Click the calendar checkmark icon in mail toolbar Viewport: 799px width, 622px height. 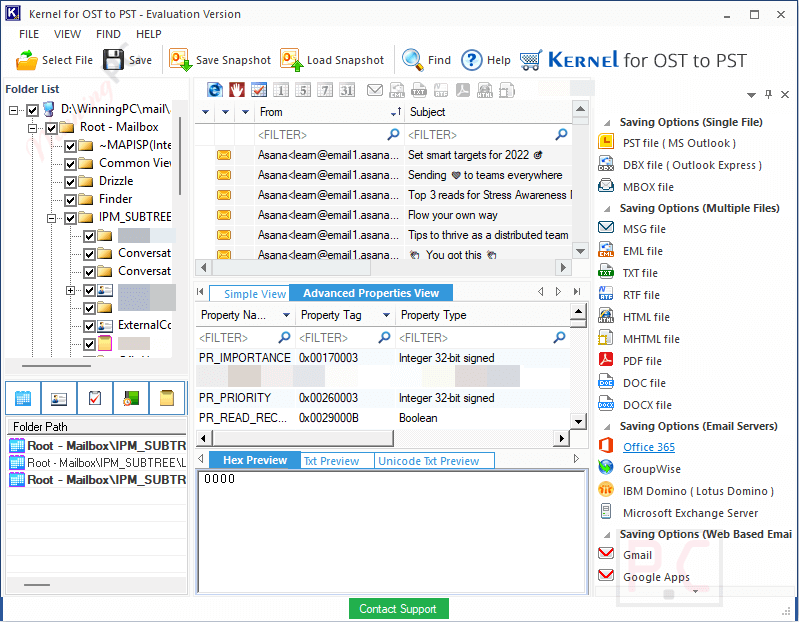click(x=258, y=90)
